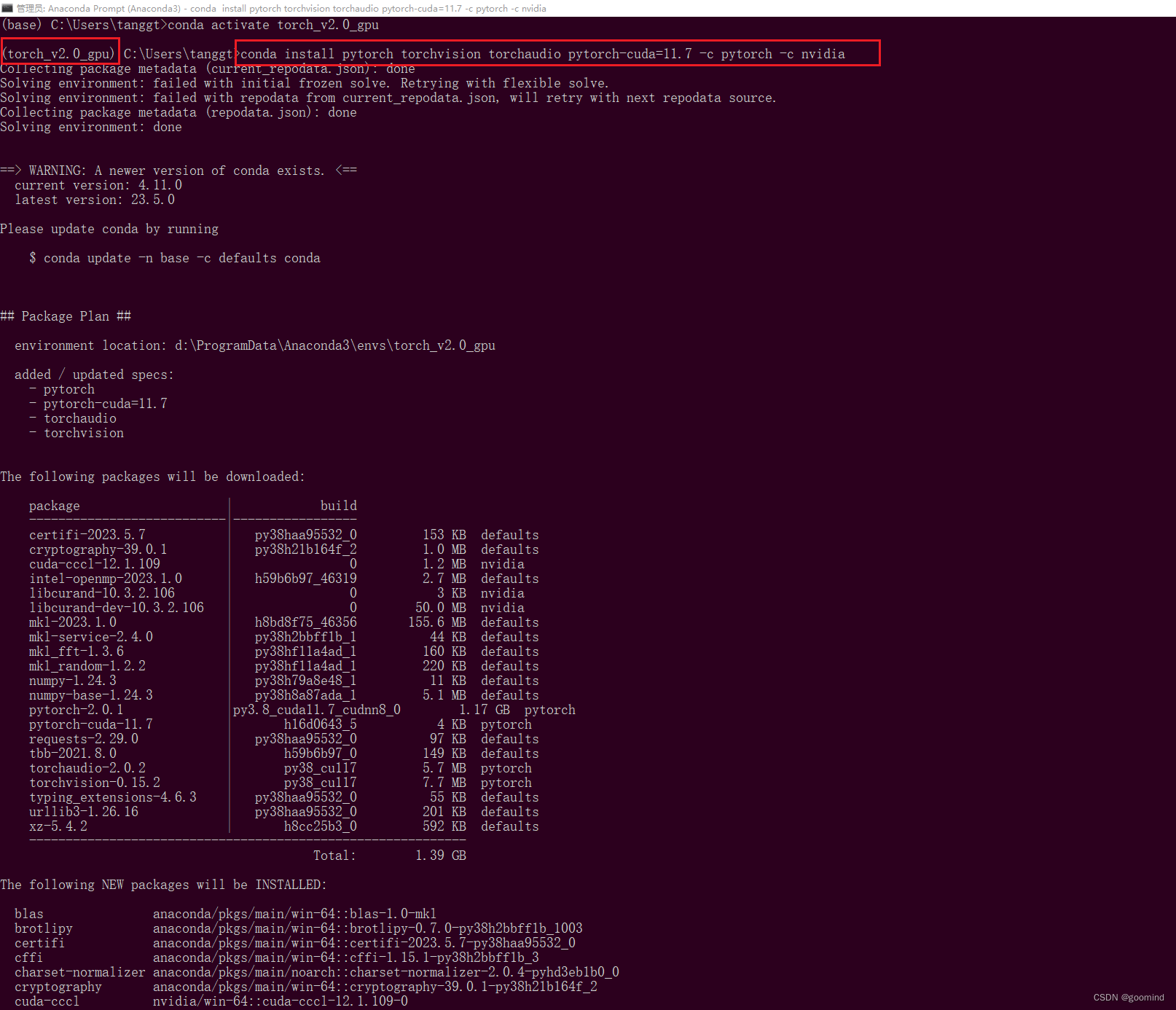
Task: Click the pytorch-cuda-11.7 package row
Action: (x=281, y=724)
